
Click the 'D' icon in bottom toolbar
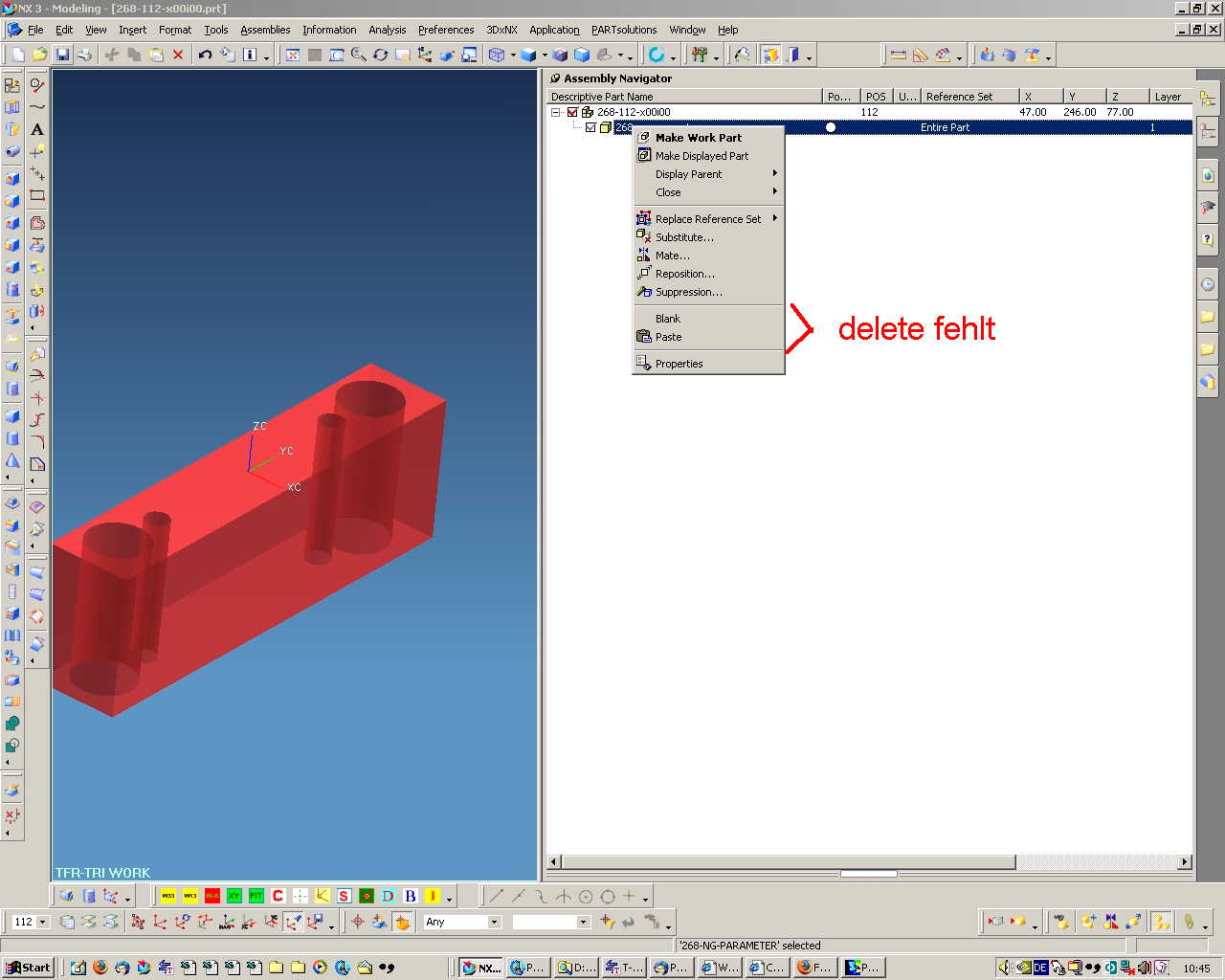pyautogui.click(x=389, y=896)
